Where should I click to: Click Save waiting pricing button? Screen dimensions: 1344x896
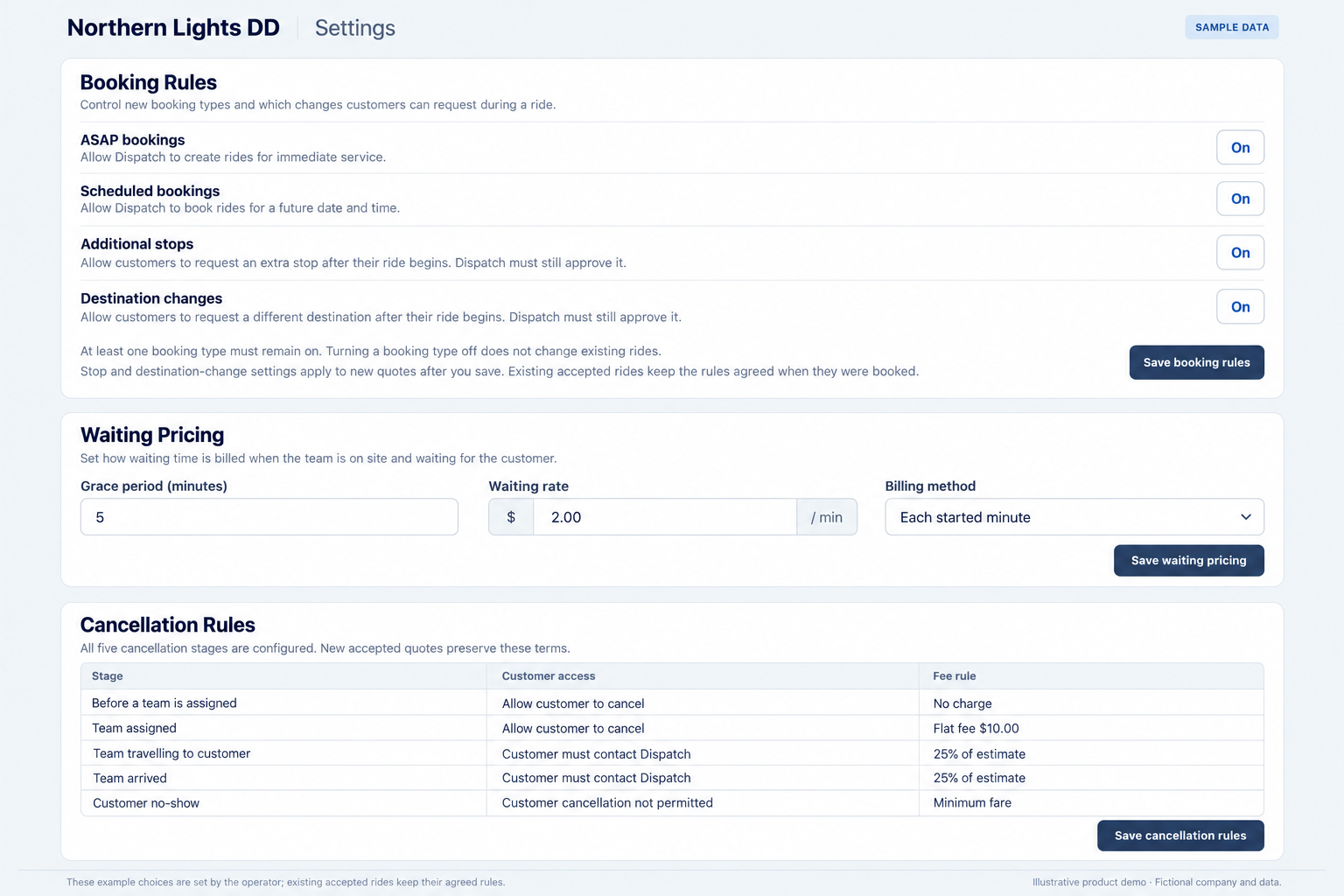click(x=1188, y=560)
